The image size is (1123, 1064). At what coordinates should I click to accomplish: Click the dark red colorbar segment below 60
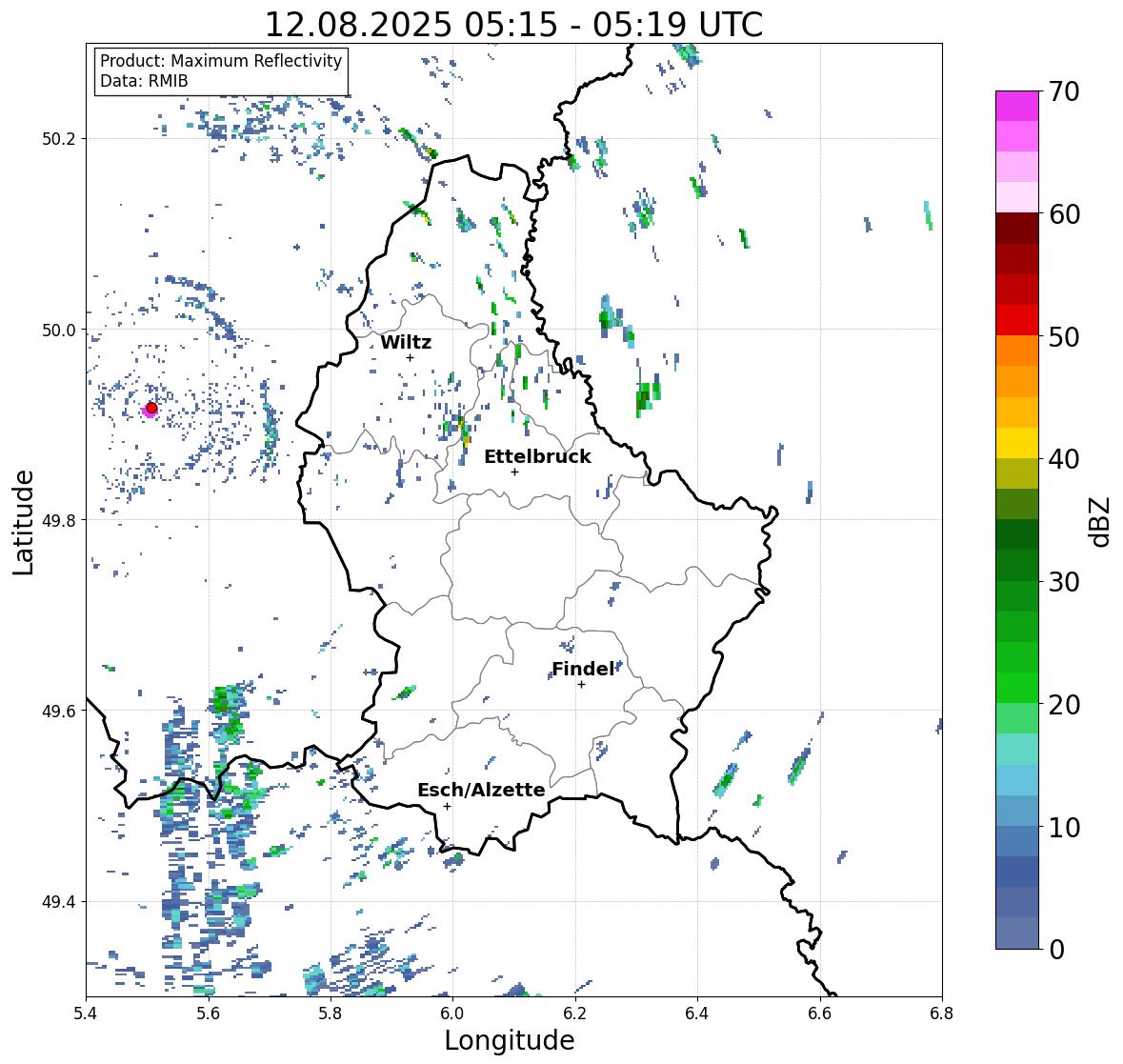coord(1017,229)
